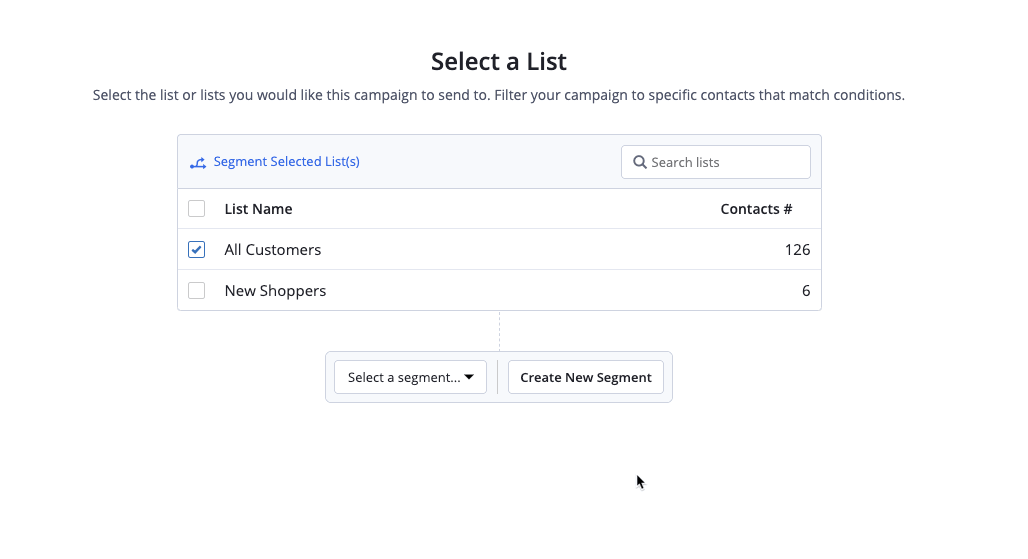The height and width of the screenshot is (559, 1028).
Task: Click the 6 contacts count for New Shoppers
Action: point(806,290)
